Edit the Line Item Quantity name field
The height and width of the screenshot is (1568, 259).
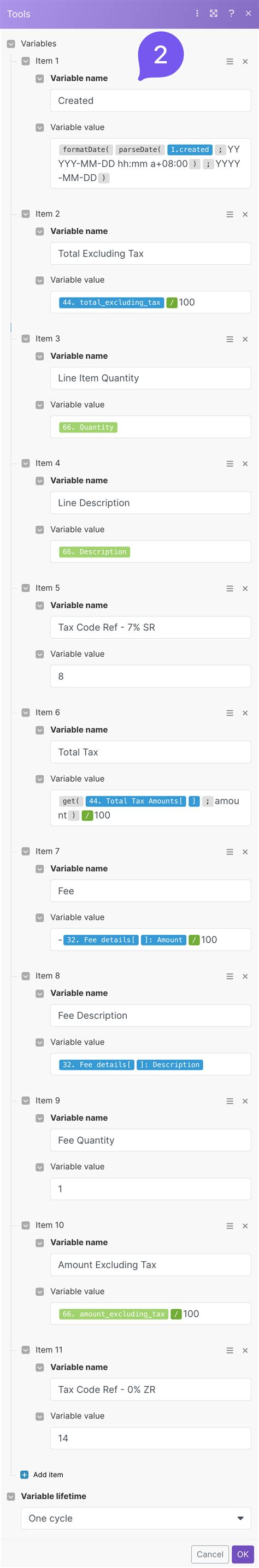pyautogui.click(x=150, y=378)
